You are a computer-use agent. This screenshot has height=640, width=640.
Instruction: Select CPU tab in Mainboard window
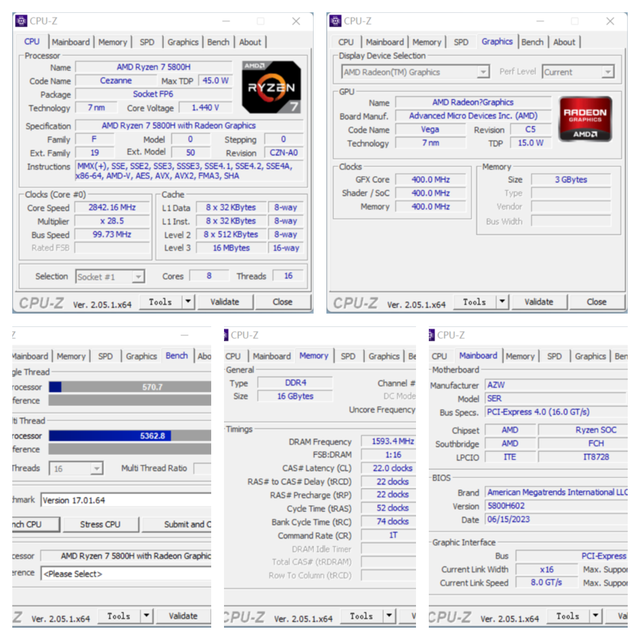(439, 356)
